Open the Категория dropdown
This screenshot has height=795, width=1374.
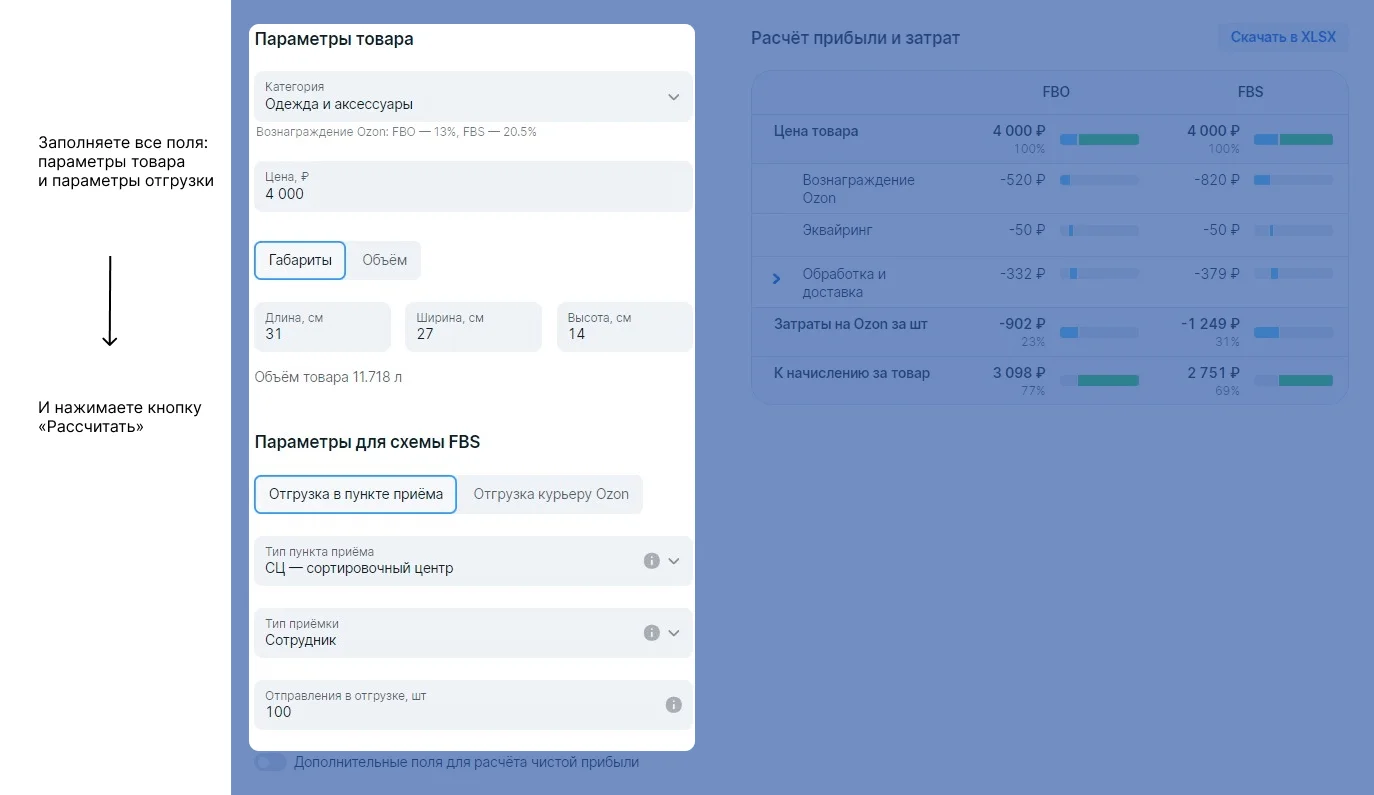[x=673, y=97]
